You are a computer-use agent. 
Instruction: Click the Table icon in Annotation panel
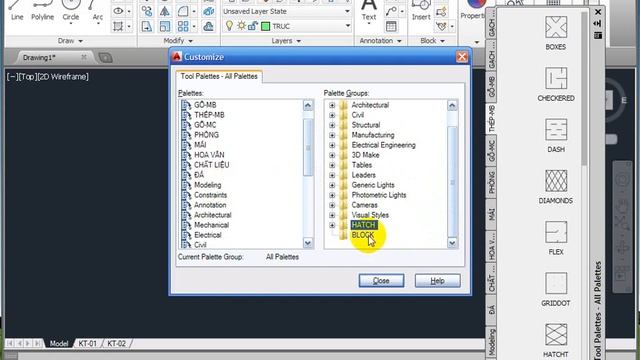click(x=391, y=27)
